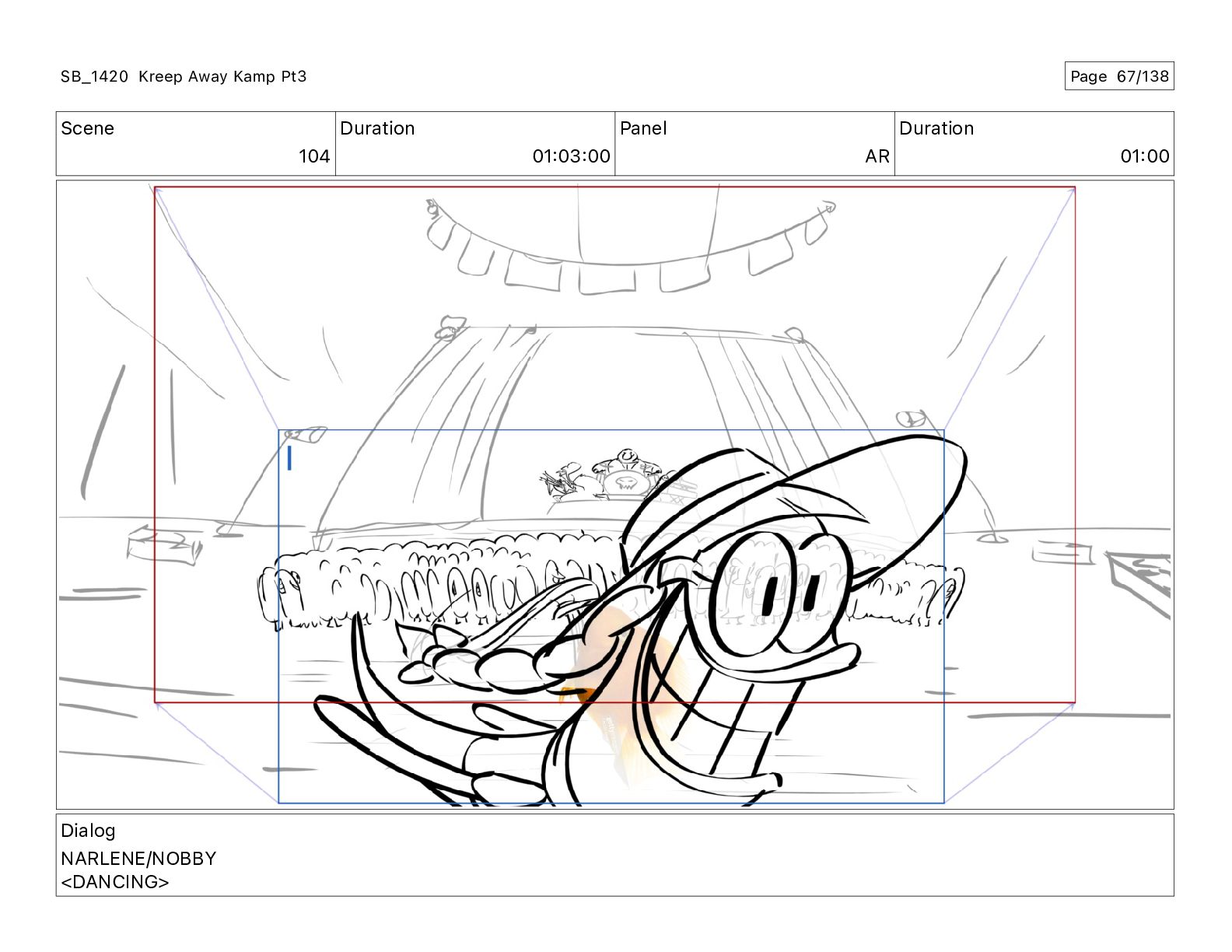Click the 'Scene' label

[x=87, y=128]
